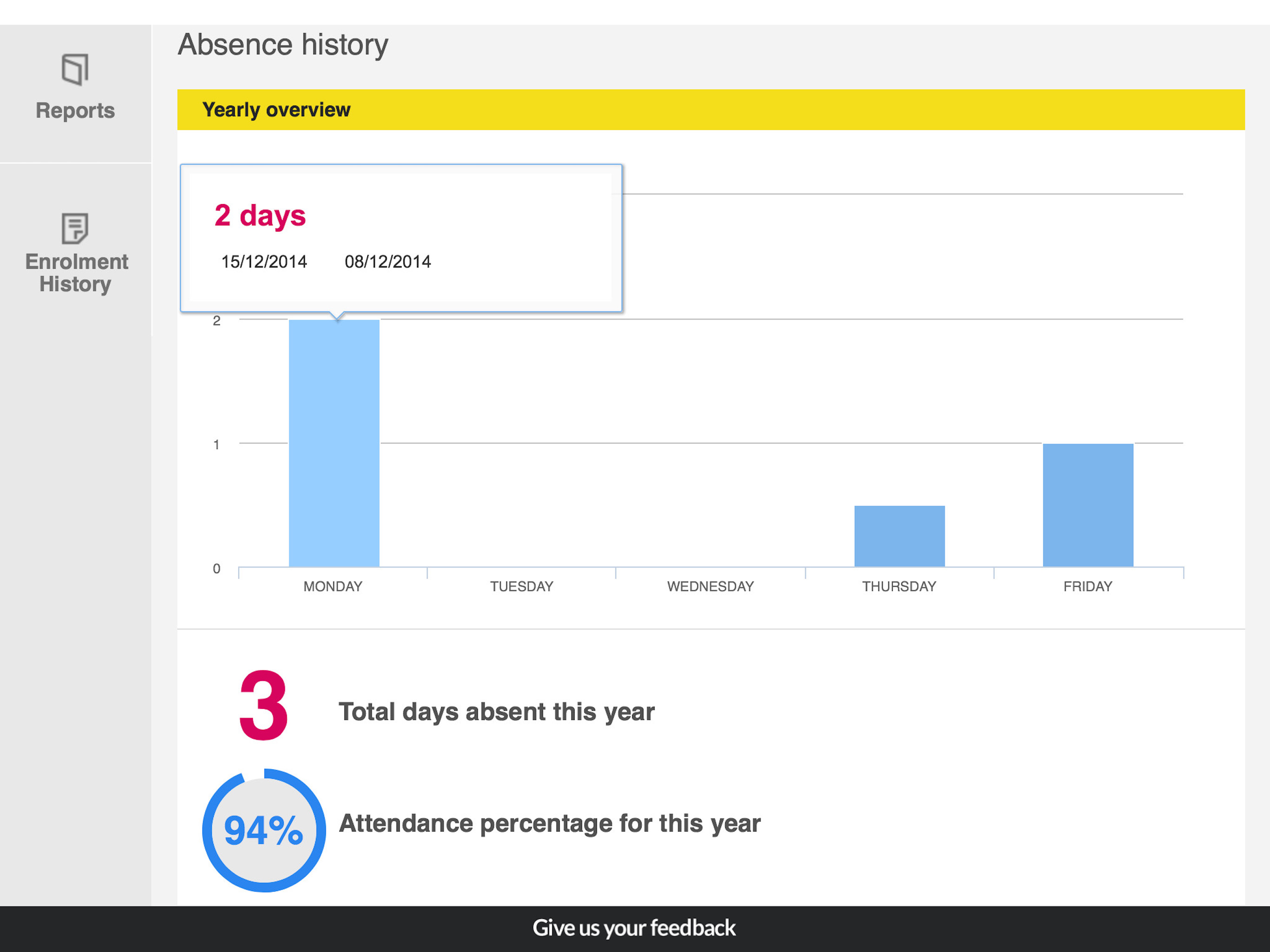The height and width of the screenshot is (952, 1270).
Task: Click the Monday absence bar
Action: 334,443
